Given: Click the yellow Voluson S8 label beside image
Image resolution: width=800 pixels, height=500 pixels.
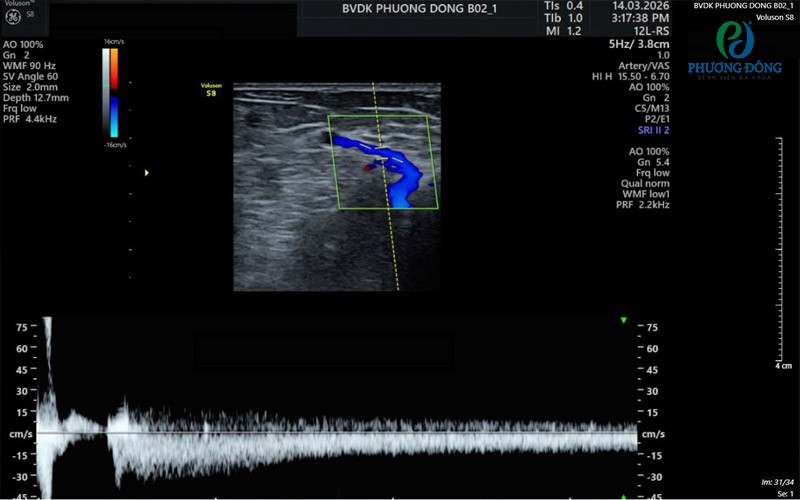Looking at the screenshot, I should click(x=210, y=90).
